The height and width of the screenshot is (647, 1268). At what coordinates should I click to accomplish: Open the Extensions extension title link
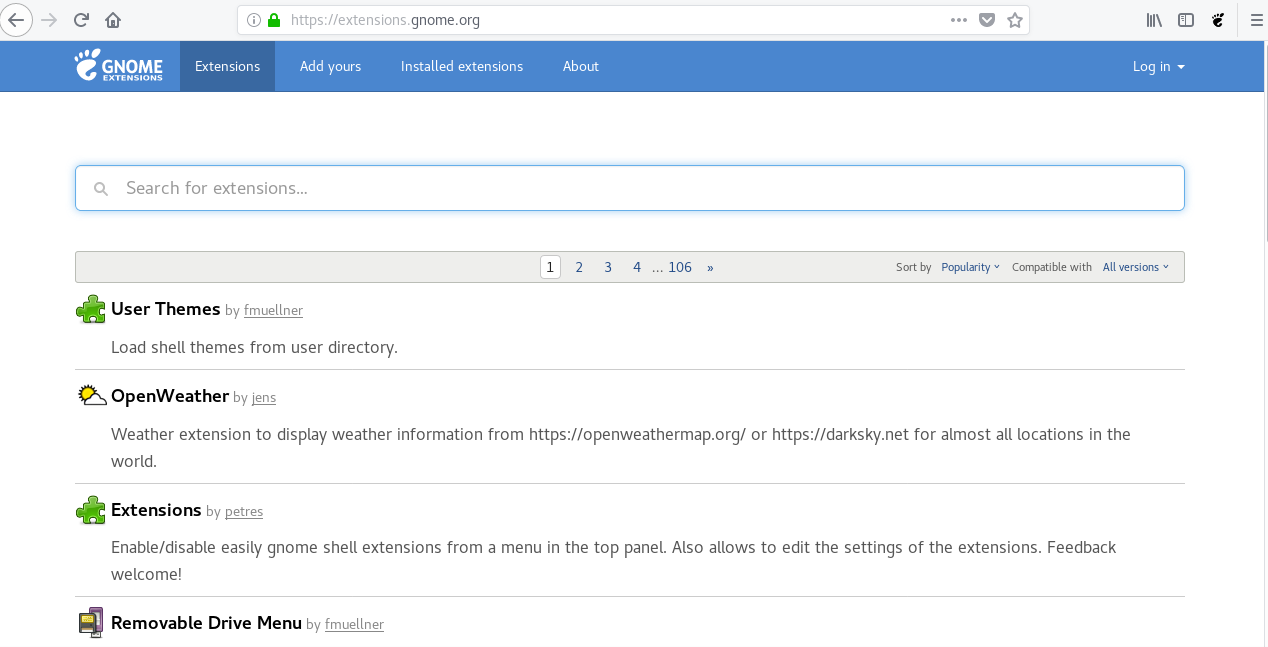(156, 510)
